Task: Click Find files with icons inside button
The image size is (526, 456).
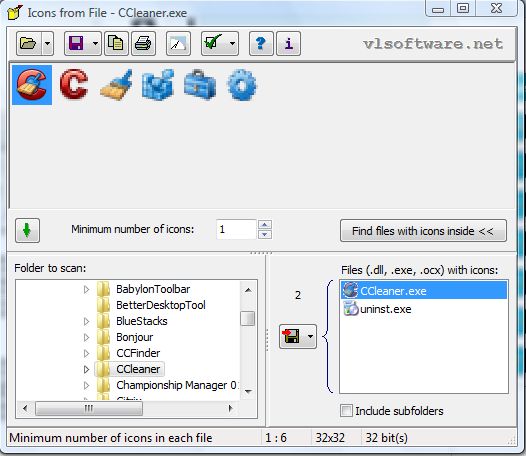Action: (x=423, y=231)
